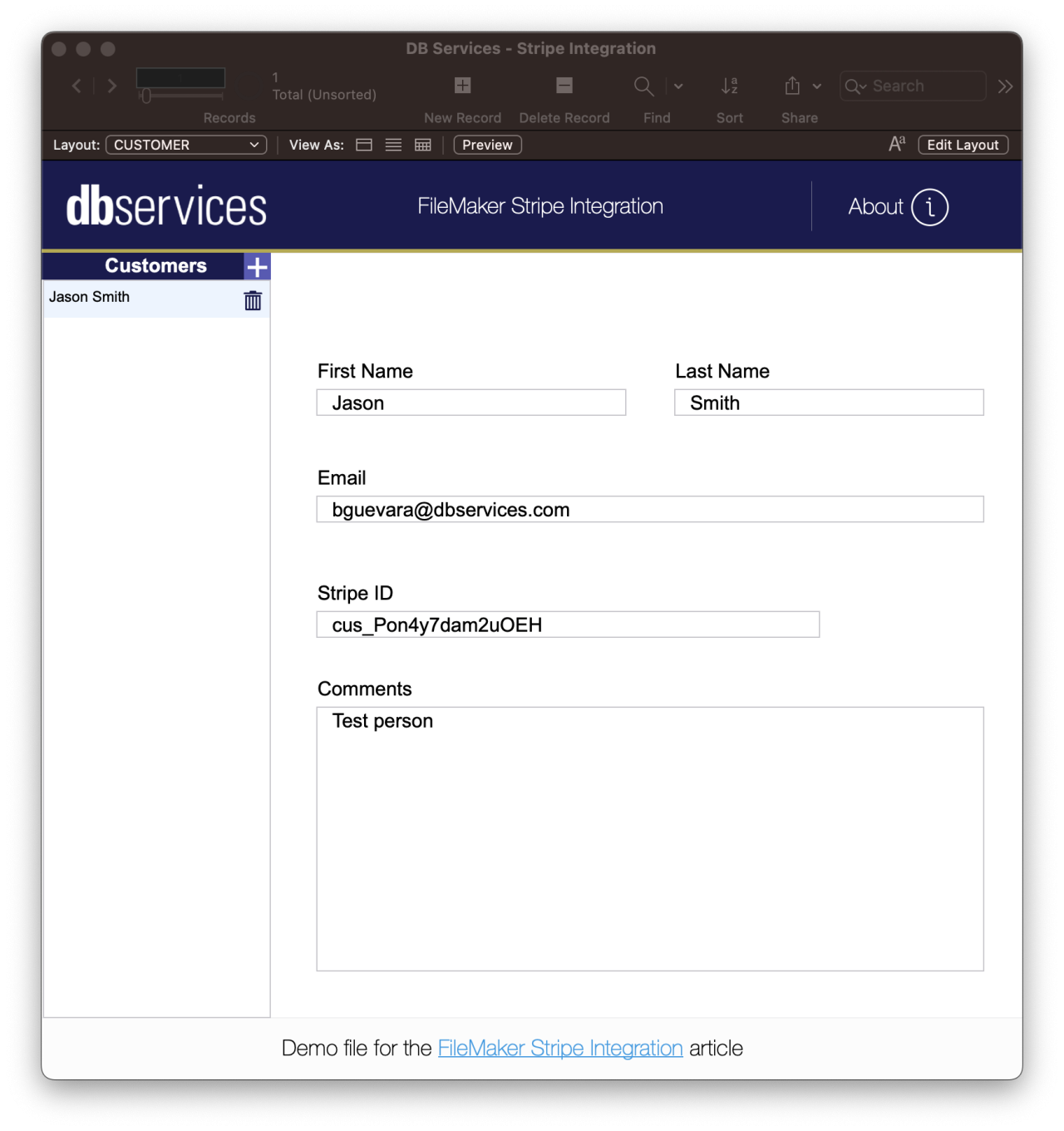The height and width of the screenshot is (1131, 1064).
Task: Click the Share icon
Action: coord(792,86)
